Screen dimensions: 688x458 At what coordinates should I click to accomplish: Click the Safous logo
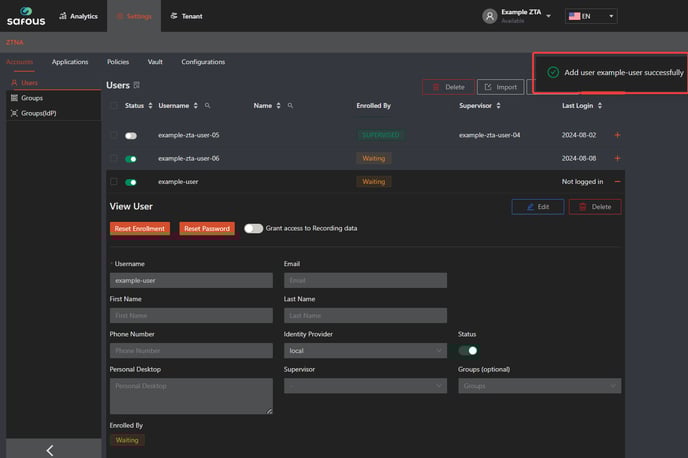click(x=24, y=15)
